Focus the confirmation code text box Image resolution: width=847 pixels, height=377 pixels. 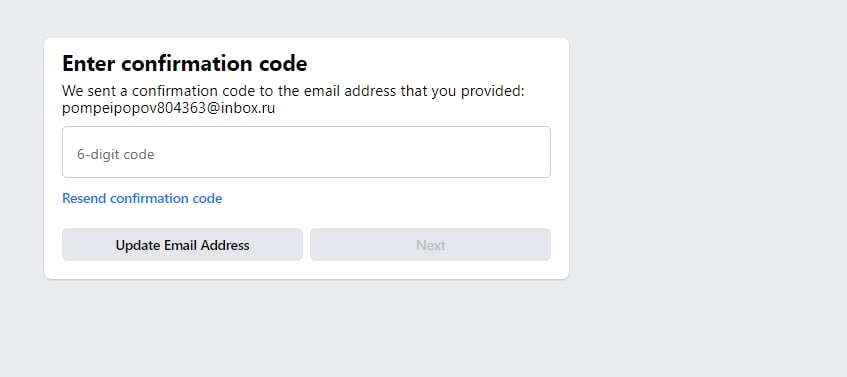click(306, 152)
